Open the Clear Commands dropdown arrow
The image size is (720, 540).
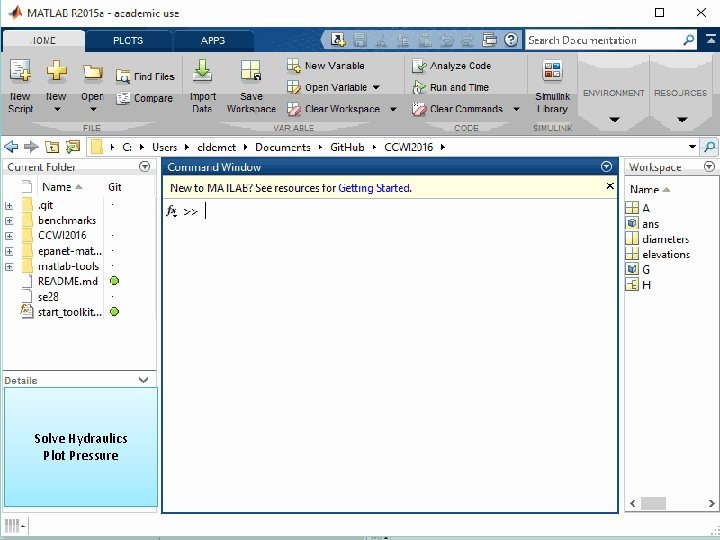click(x=516, y=109)
